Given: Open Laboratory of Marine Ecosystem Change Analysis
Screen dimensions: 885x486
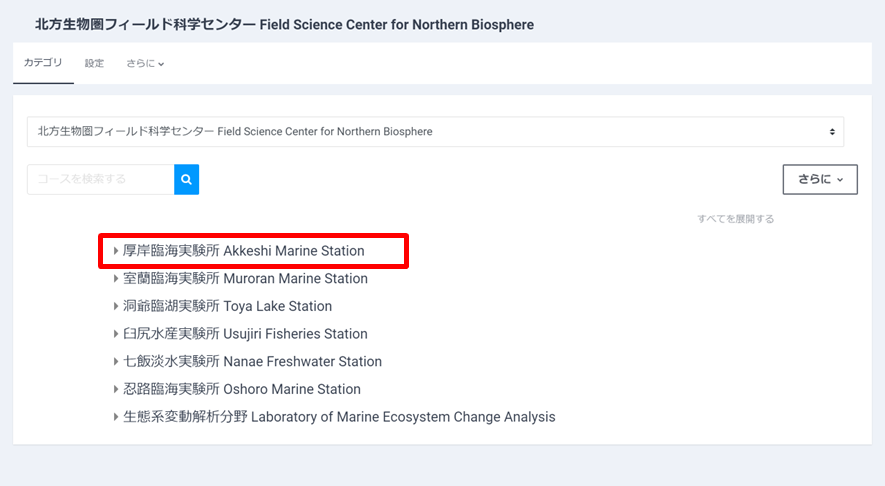Looking at the screenshot, I should point(339,417).
